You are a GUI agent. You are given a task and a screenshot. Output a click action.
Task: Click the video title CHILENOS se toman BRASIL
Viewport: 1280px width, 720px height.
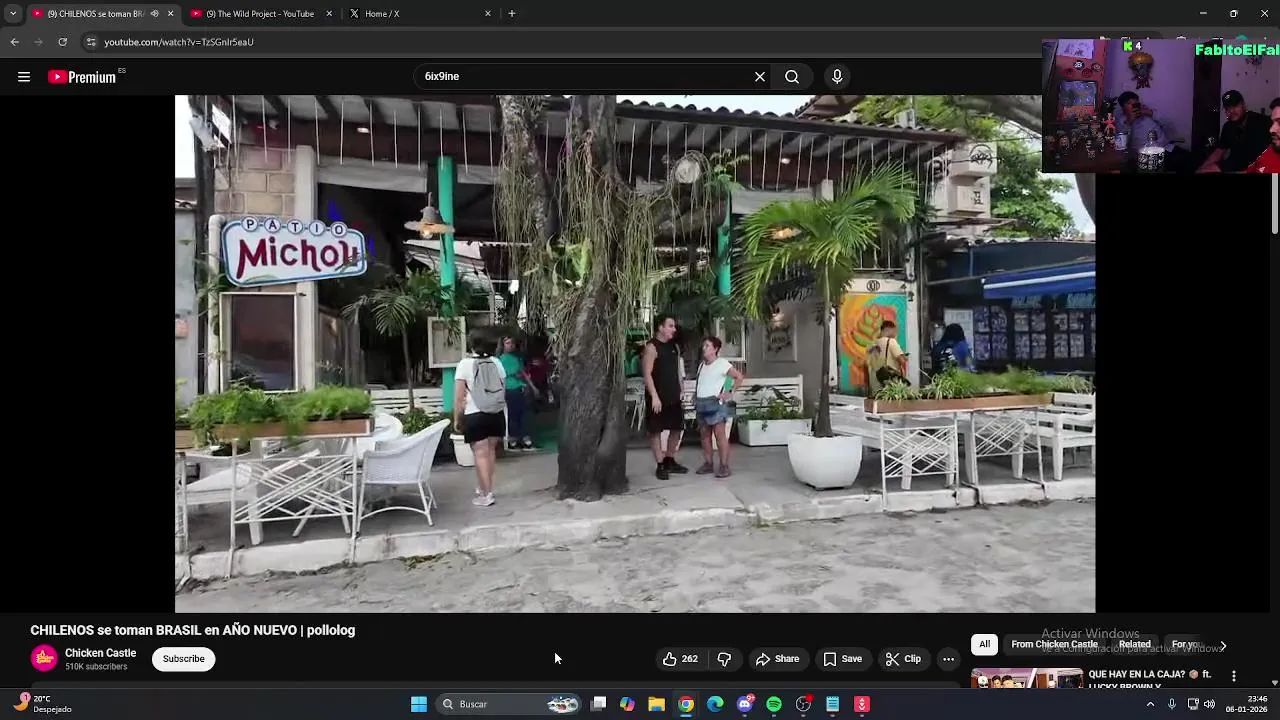click(193, 630)
